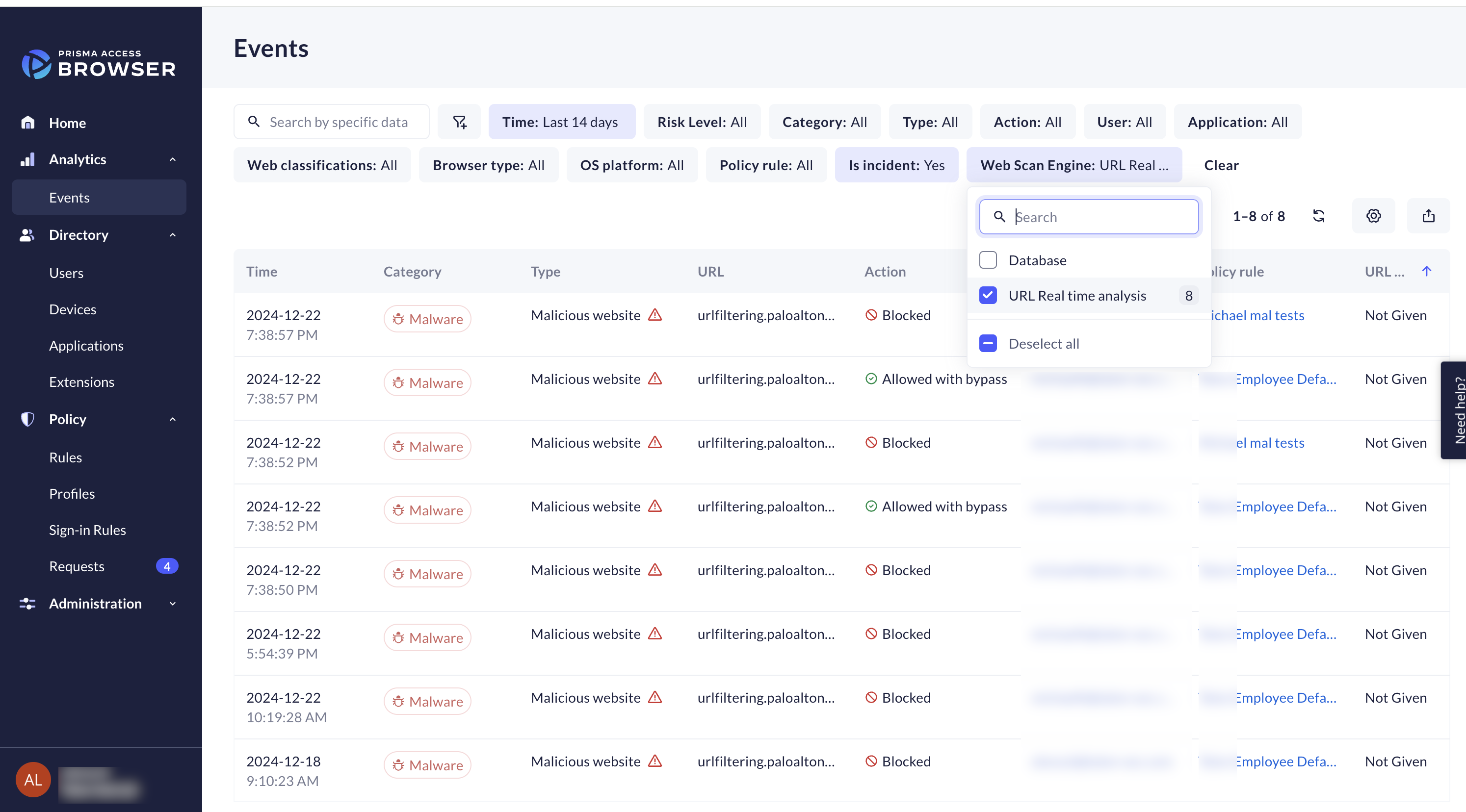1466x812 pixels.
Task: Click the AL user avatar
Action: tap(33, 779)
